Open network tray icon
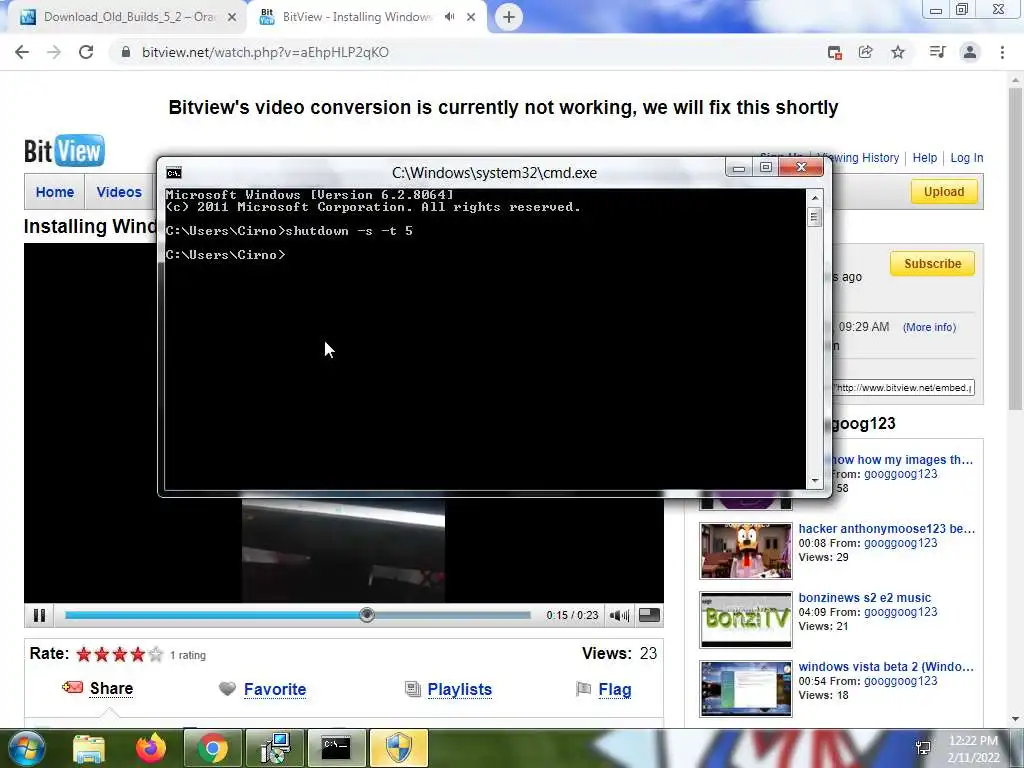Viewport: 1024px width, 768px height. point(923,748)
